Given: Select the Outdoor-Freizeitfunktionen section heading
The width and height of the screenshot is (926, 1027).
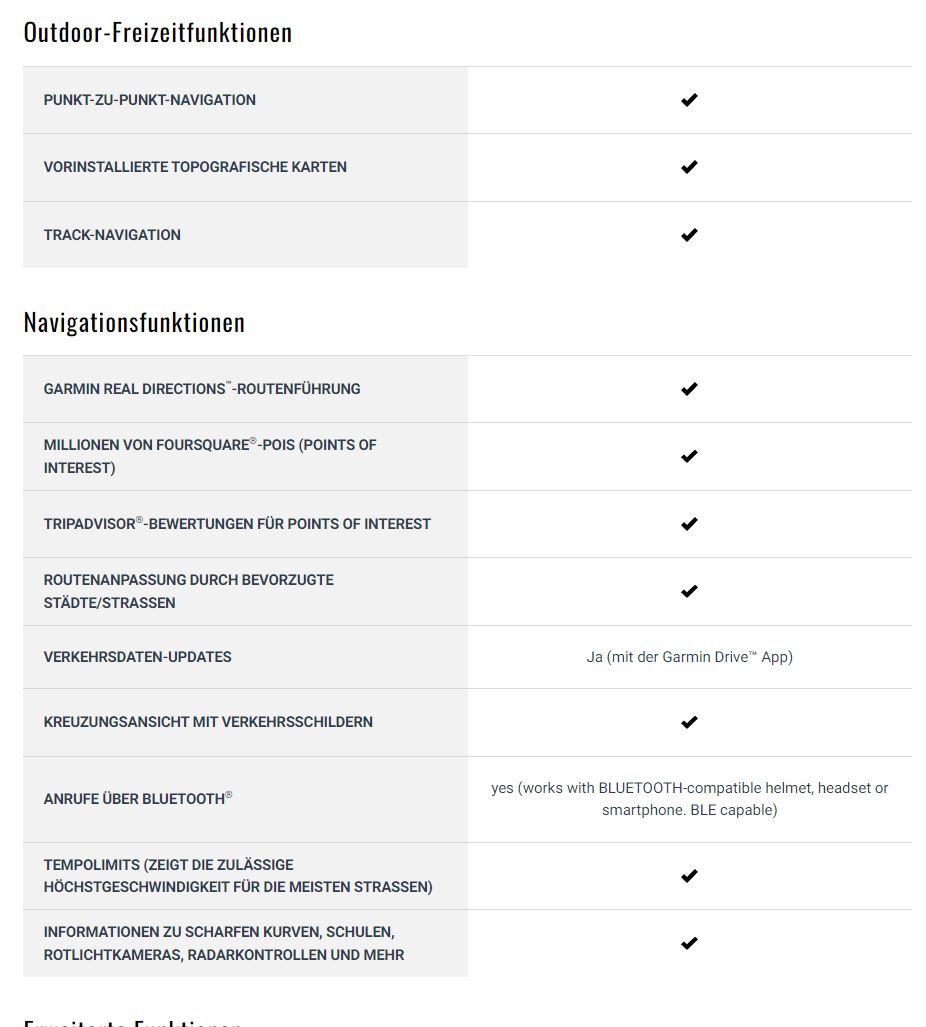Looking at the screenshot, I should 158,32.
